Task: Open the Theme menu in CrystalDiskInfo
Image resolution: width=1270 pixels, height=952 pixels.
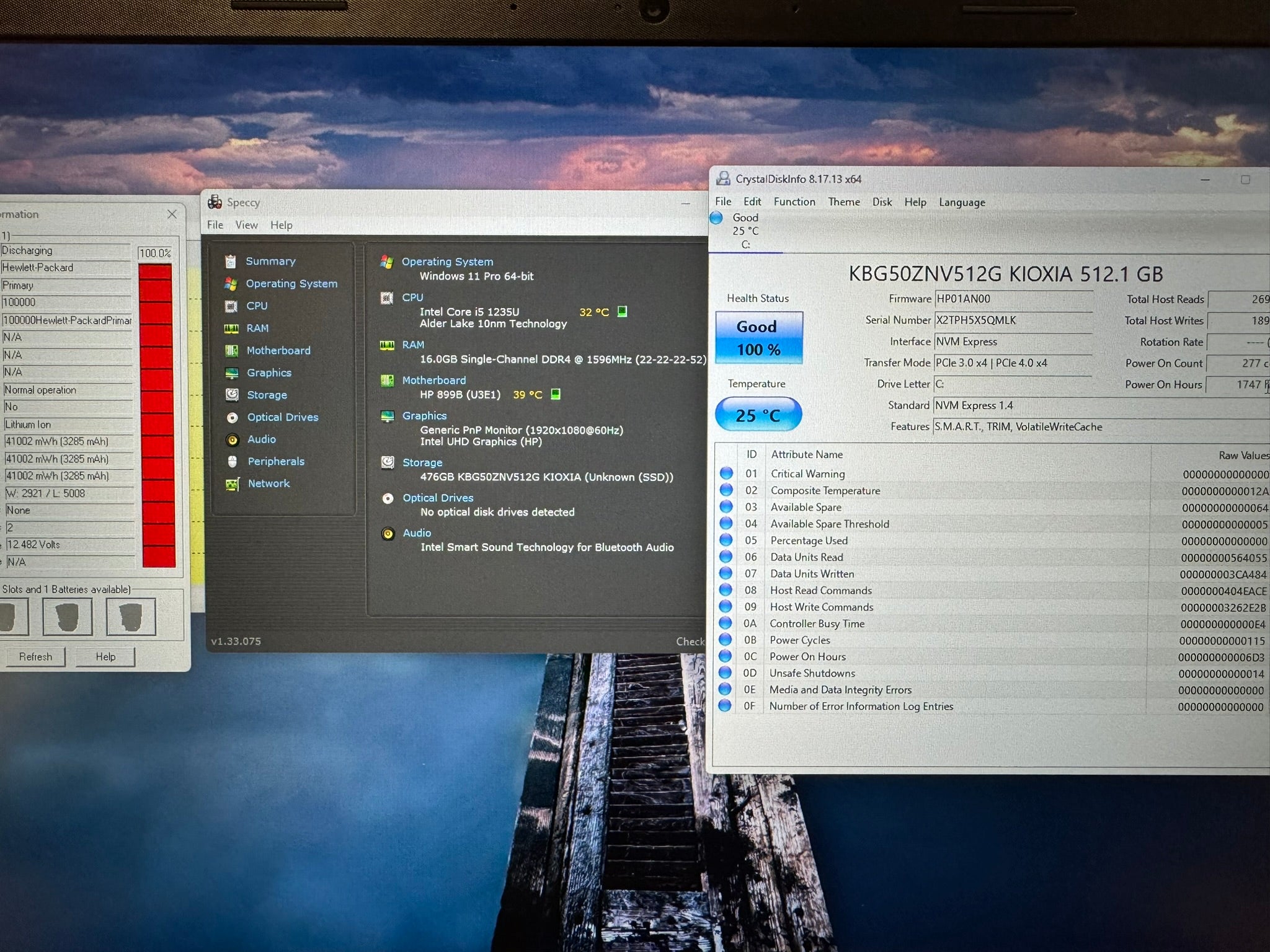Action: click(x=844, y=202)
